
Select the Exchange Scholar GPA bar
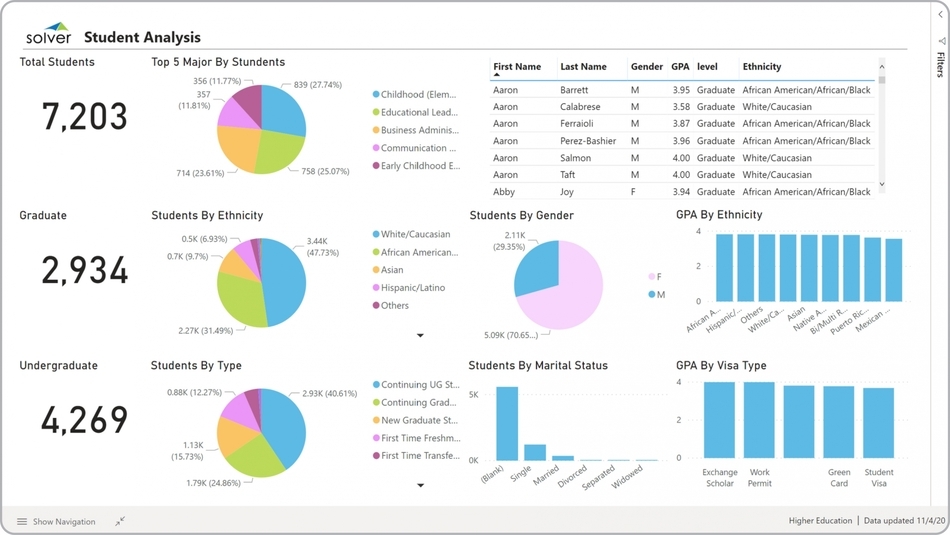[x=719, y=420]
